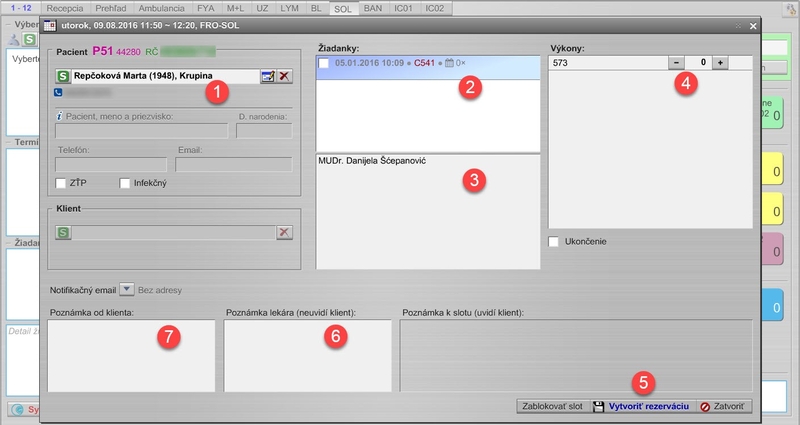Viewport: 800px width, 425px height.
Task: Enable the ZŤP checkbox
Action: click(62, 183)
